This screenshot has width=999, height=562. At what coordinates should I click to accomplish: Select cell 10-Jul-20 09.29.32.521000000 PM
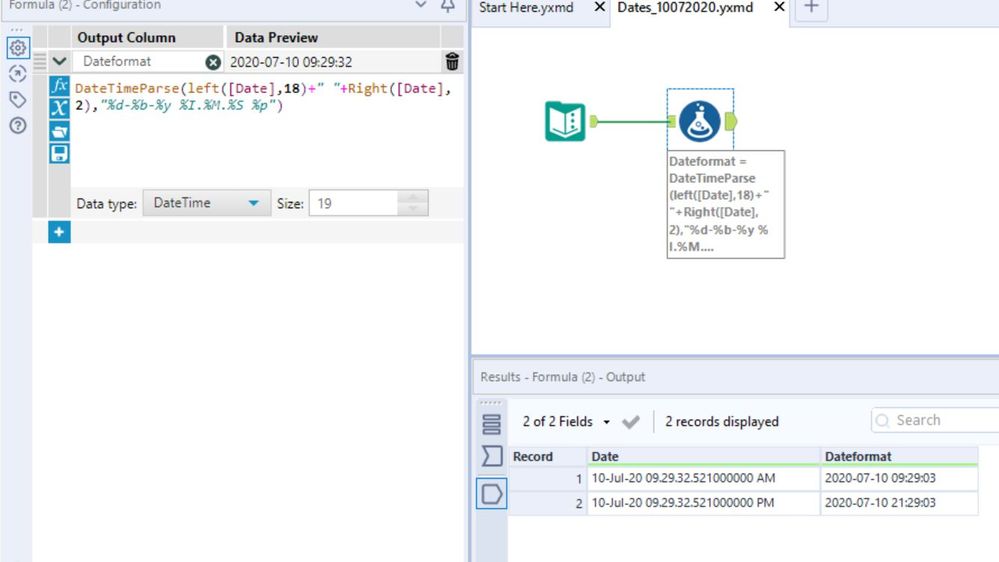[x=703, y=503]
